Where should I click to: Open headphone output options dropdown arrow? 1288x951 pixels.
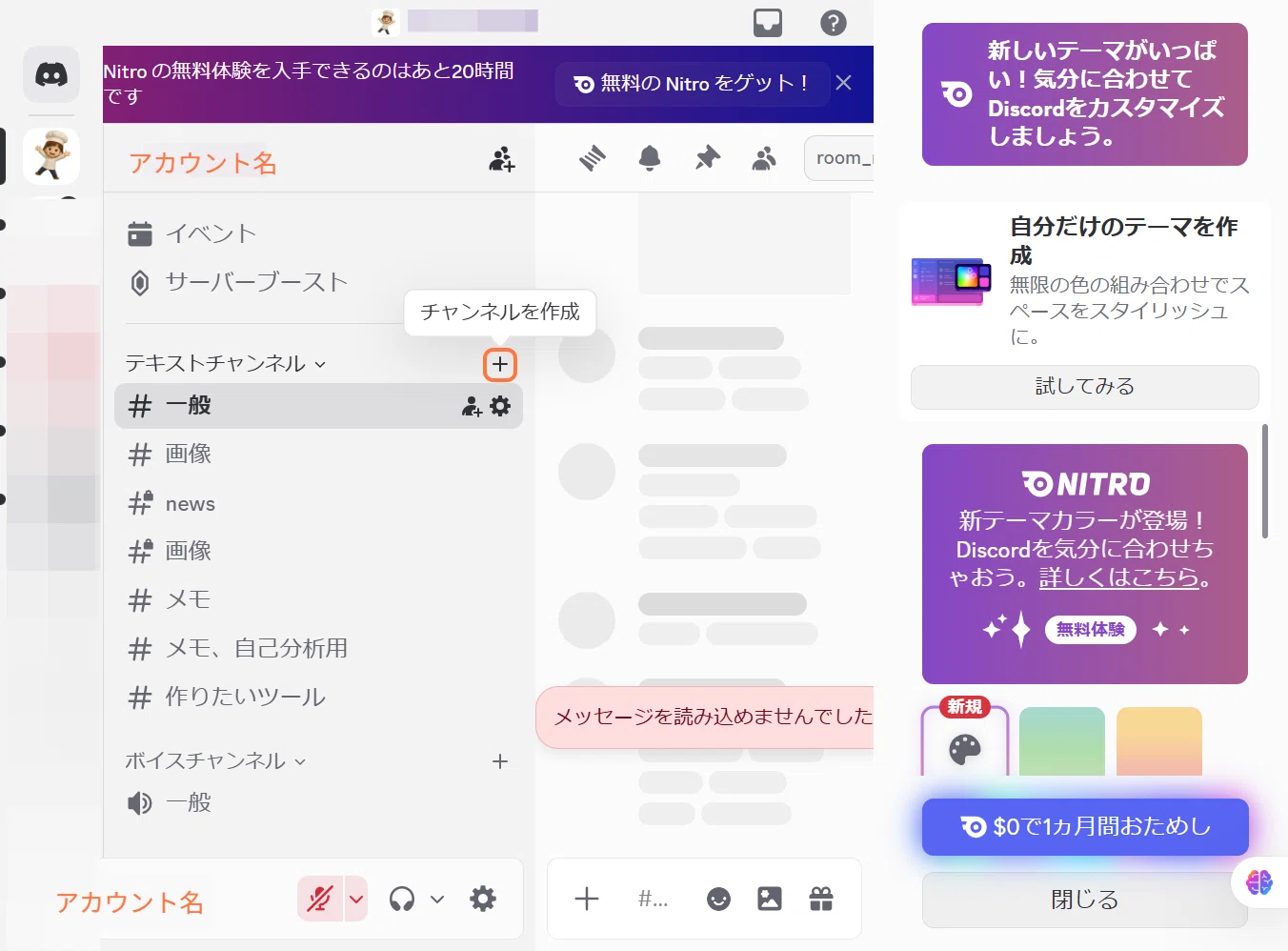[437, 899]
